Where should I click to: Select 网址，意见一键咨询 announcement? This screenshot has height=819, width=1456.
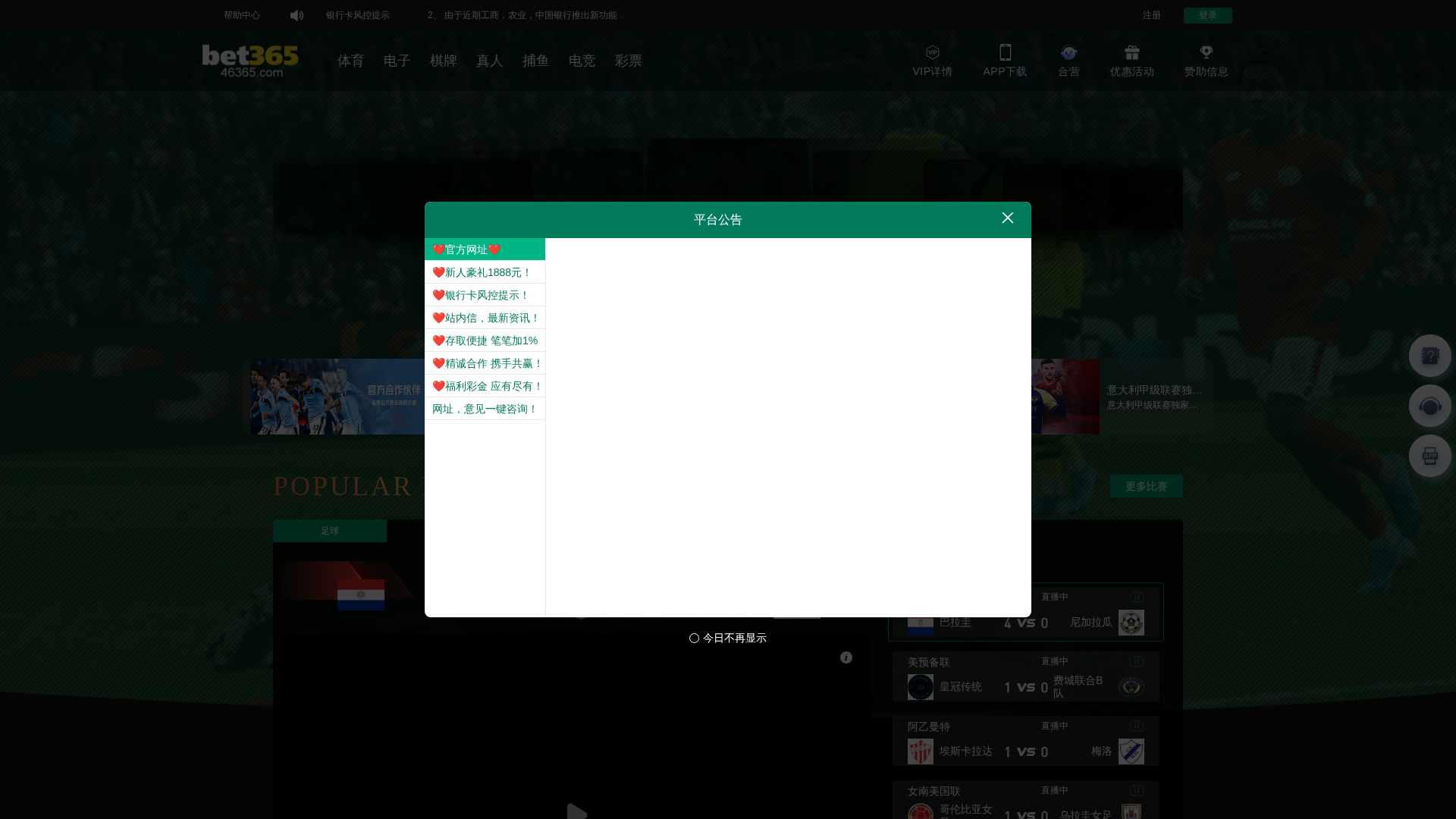[x=485, y=409]
